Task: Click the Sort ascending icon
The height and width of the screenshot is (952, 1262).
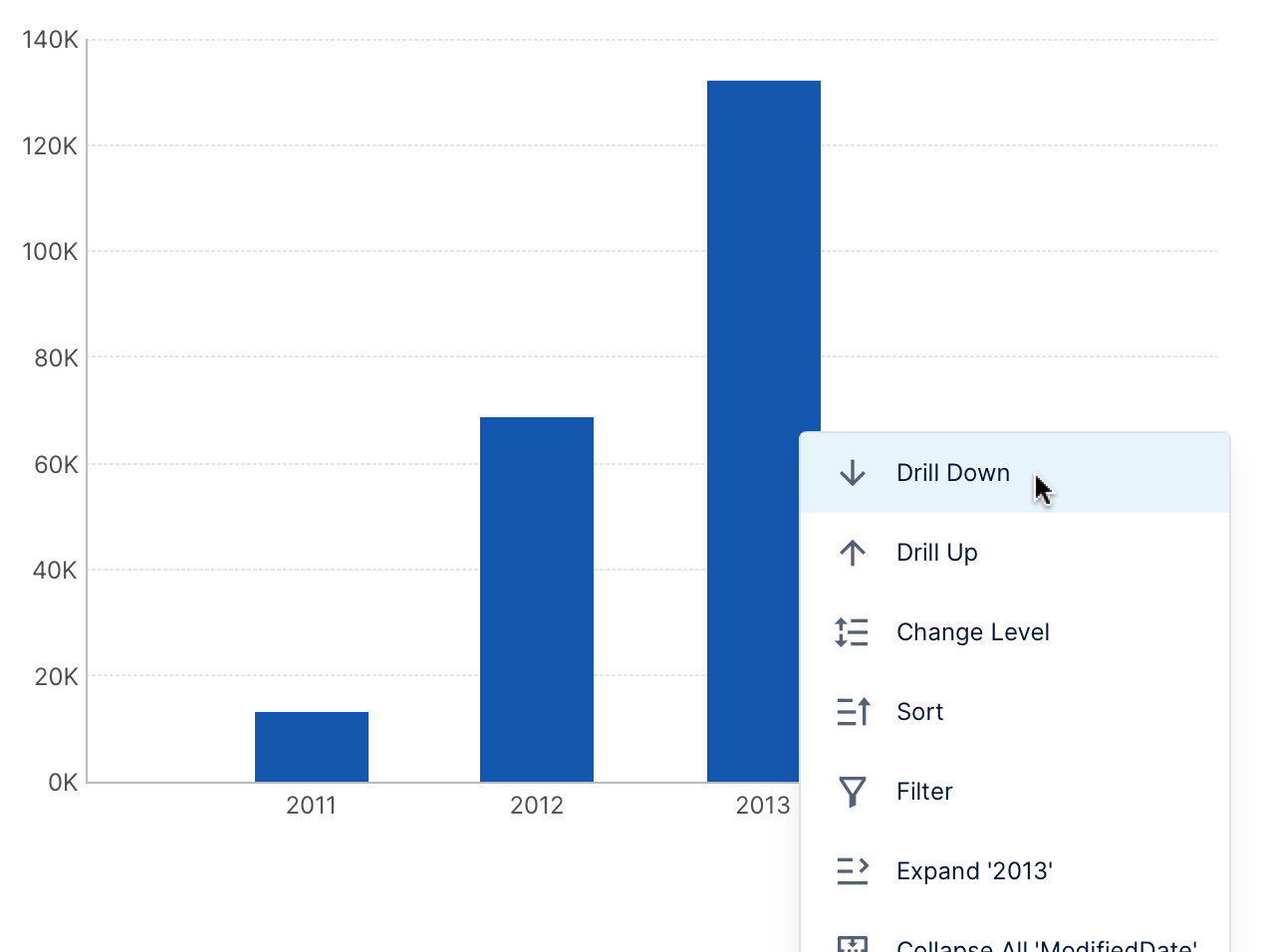Action: tap(852, 712)
